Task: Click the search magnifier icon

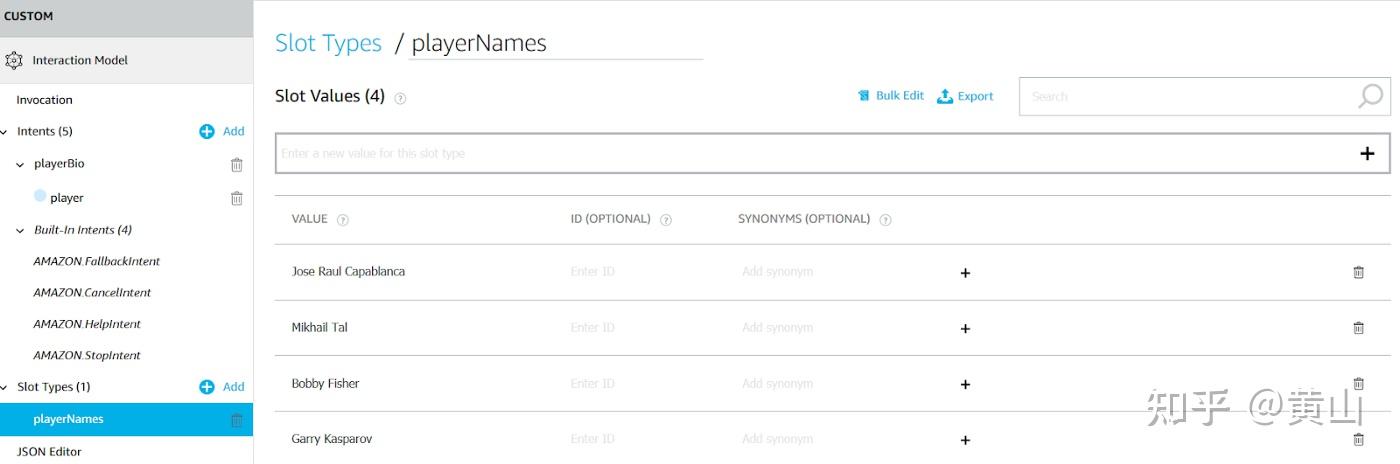Action: click(x=1370, y=96)
